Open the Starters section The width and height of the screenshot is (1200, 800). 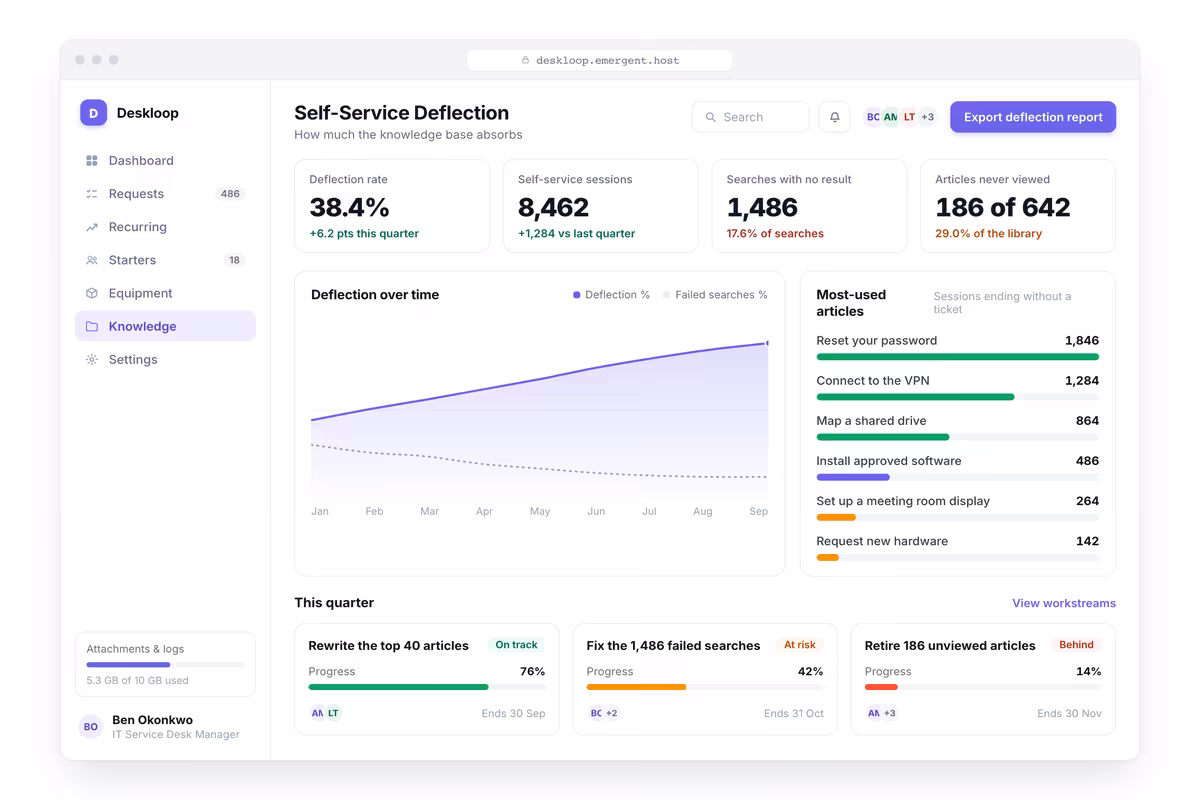pyautogui.click(x=165, y=260)
